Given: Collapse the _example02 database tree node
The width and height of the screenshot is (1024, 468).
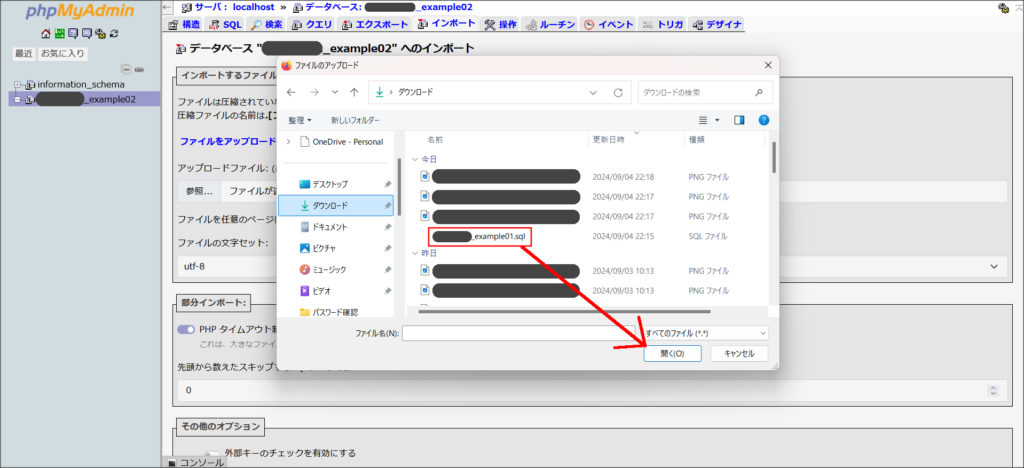Looking at the screenshot, I should (18, 99).
